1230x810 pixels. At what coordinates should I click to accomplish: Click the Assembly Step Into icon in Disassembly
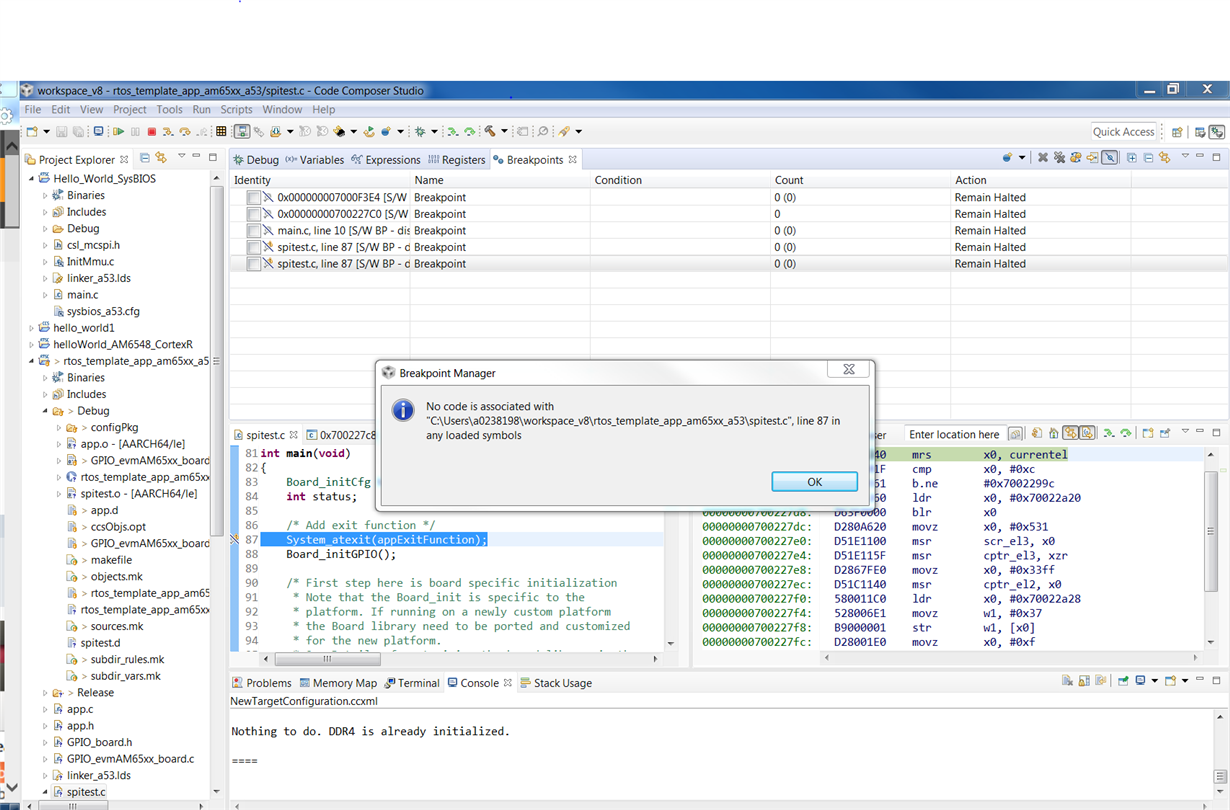point(1109,433)
